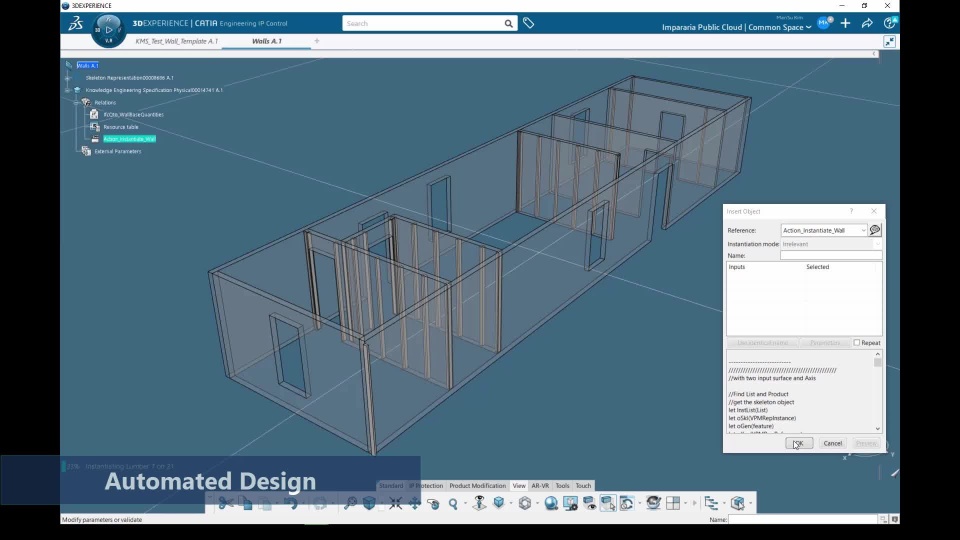Screen dimensions: 960x540
Task: Click the script text scrollbar up arrow
Action: point(878,354)
